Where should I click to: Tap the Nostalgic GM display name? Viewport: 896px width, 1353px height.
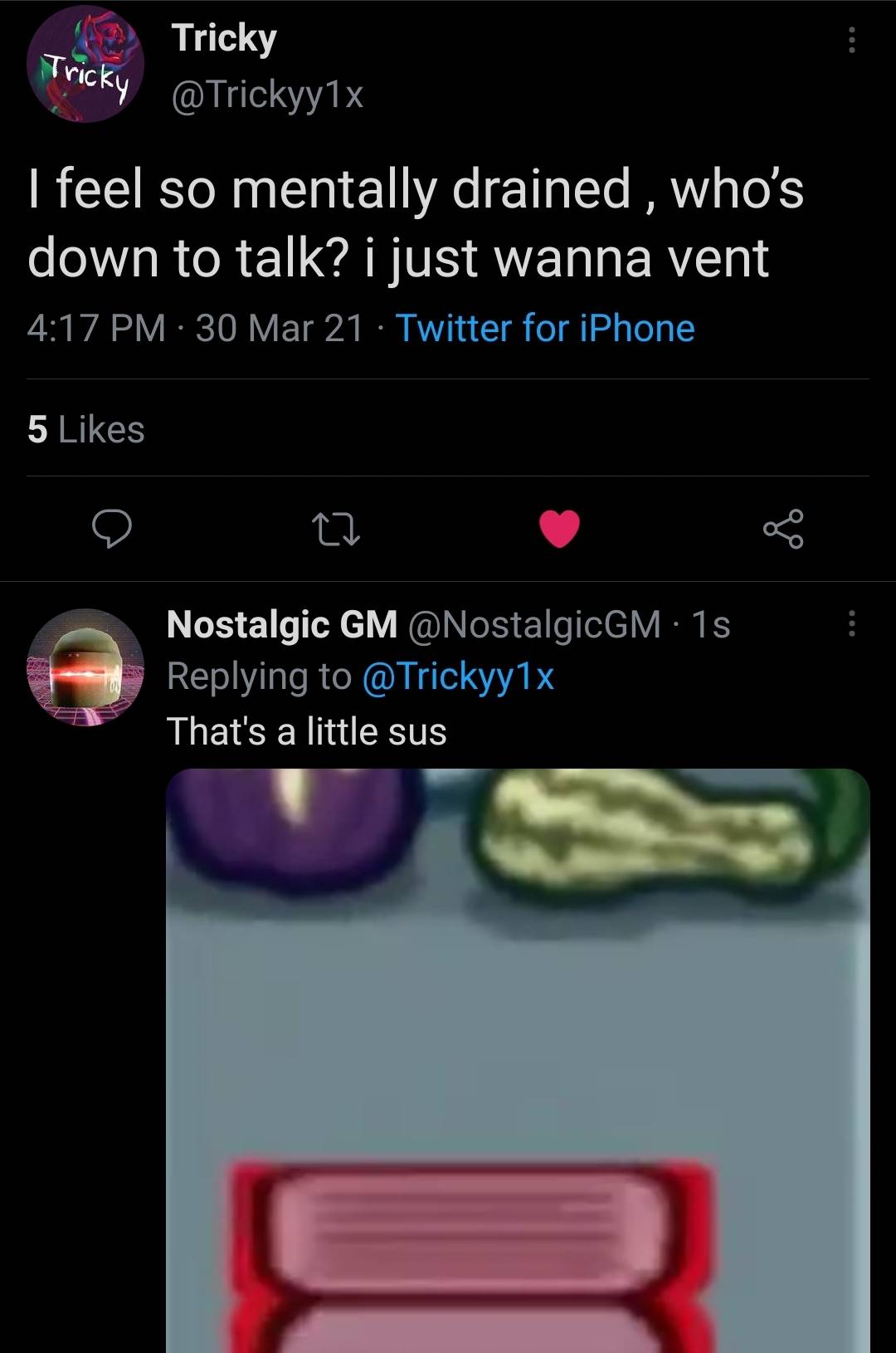point(282,624)
